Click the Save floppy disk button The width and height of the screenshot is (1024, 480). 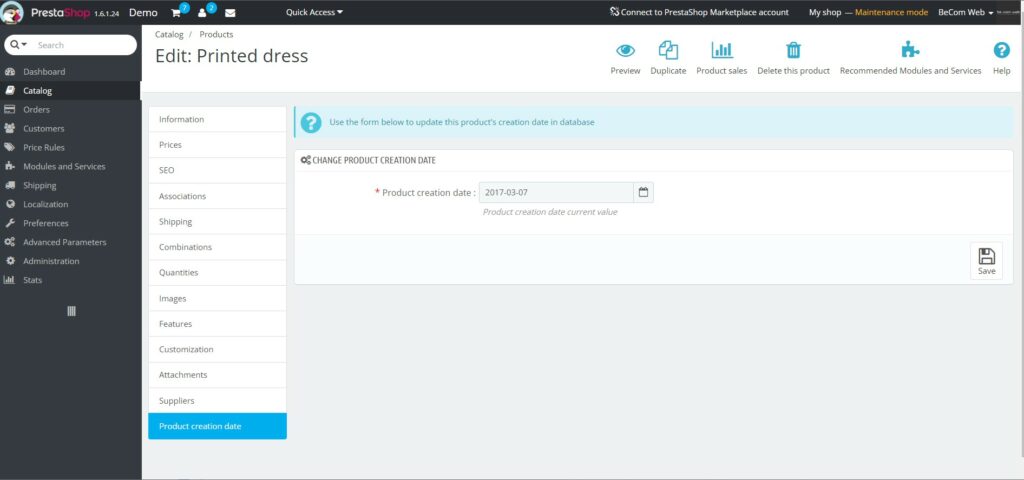[x=986, y=261]
